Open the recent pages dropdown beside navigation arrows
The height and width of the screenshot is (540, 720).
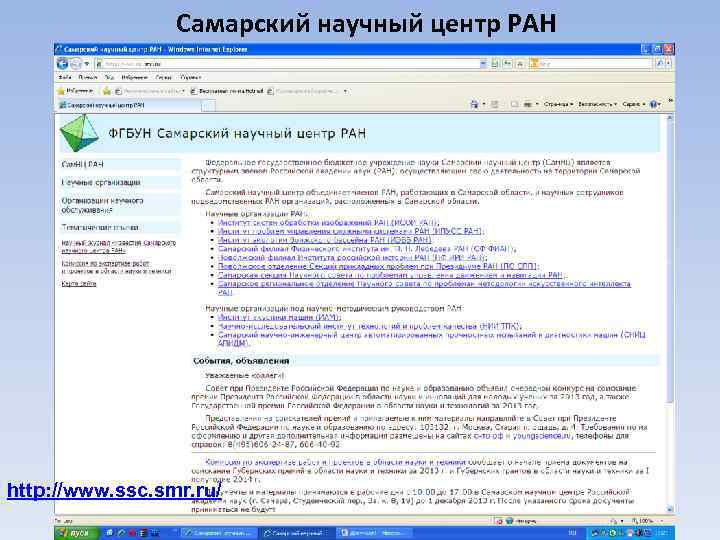click(87, 64)
